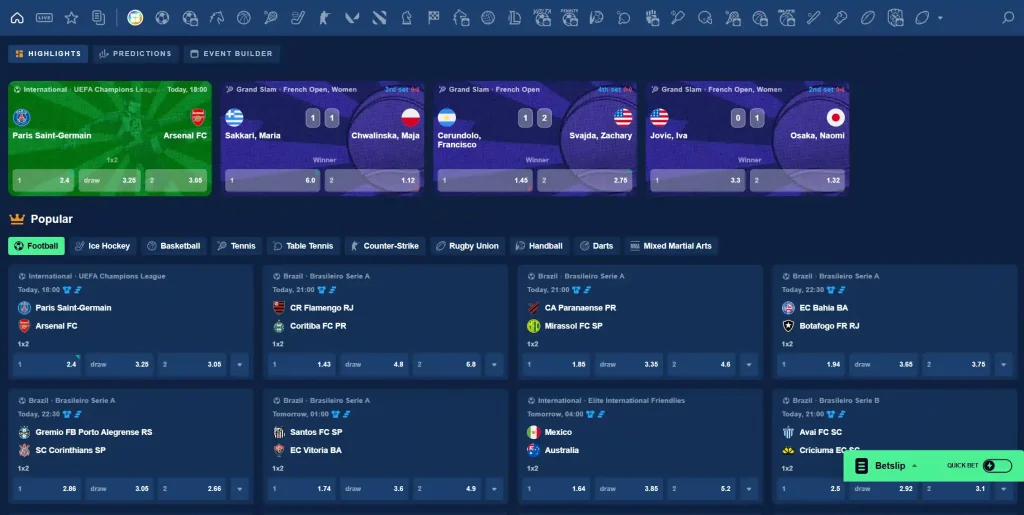Select the volleyball icon

pos(488,18)
